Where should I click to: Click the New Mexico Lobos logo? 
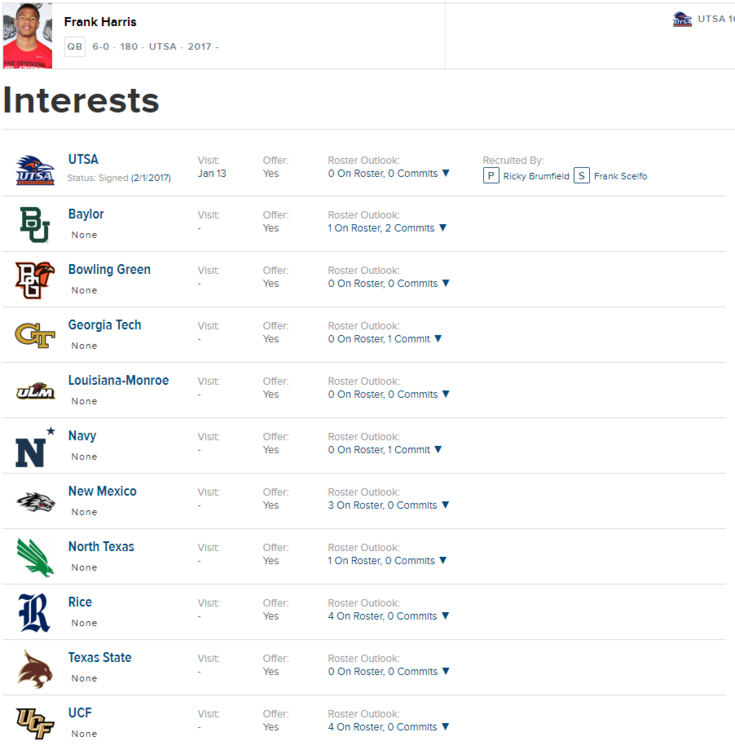pos(34,502)
